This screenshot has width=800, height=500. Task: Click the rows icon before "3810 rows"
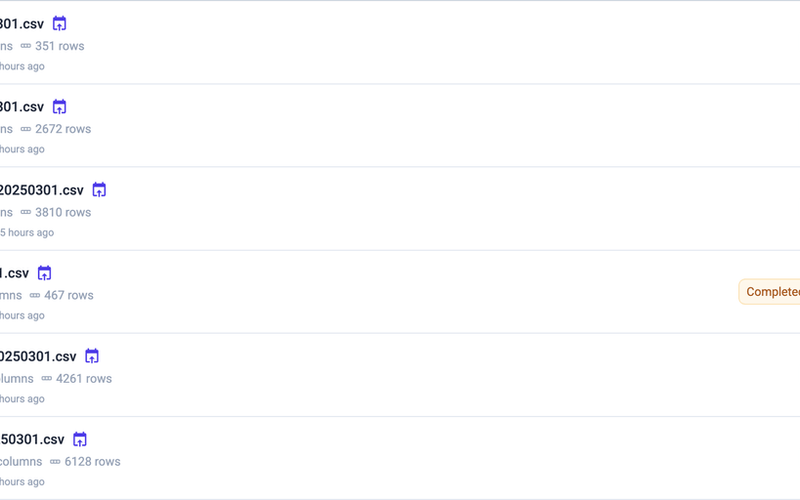coord(26,212)
